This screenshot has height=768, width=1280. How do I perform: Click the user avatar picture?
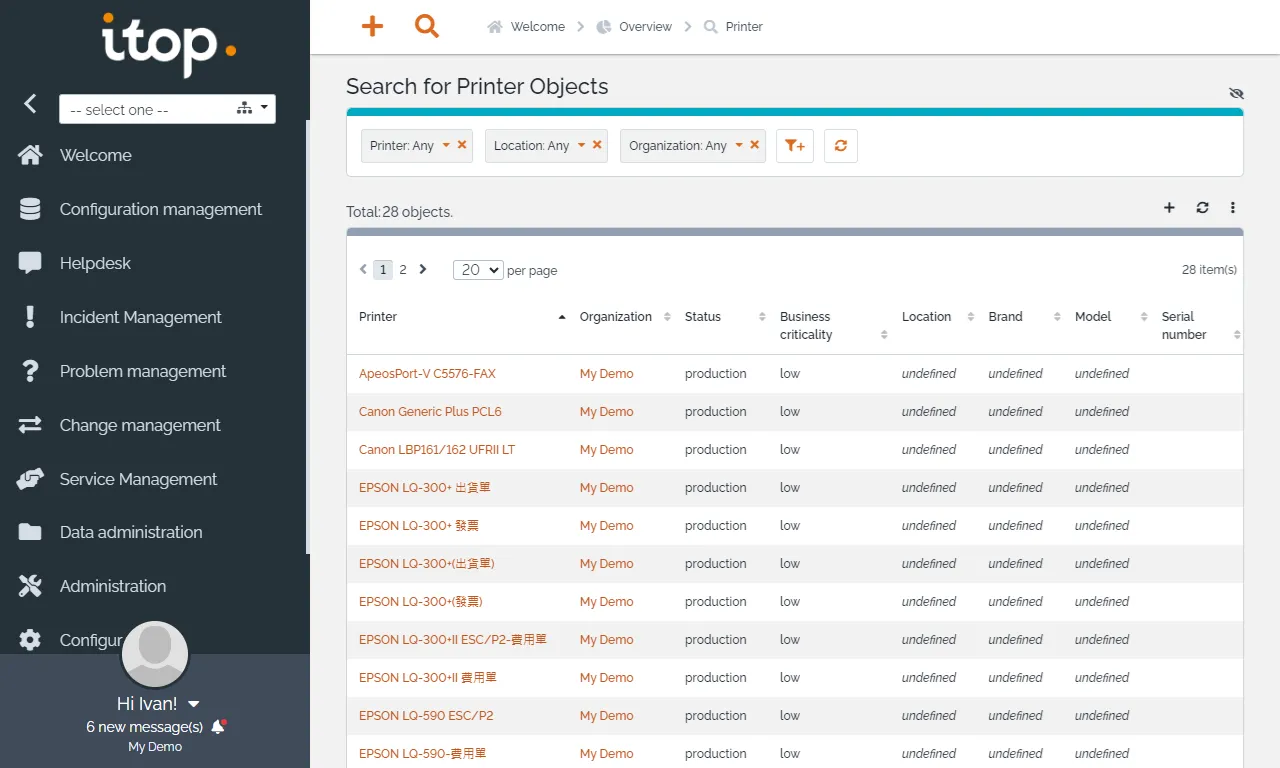pos(155,654)
